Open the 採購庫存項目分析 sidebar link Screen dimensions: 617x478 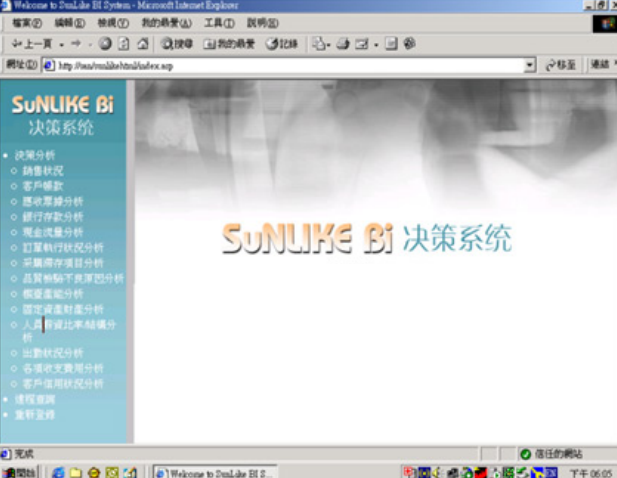tap(63, 263)
